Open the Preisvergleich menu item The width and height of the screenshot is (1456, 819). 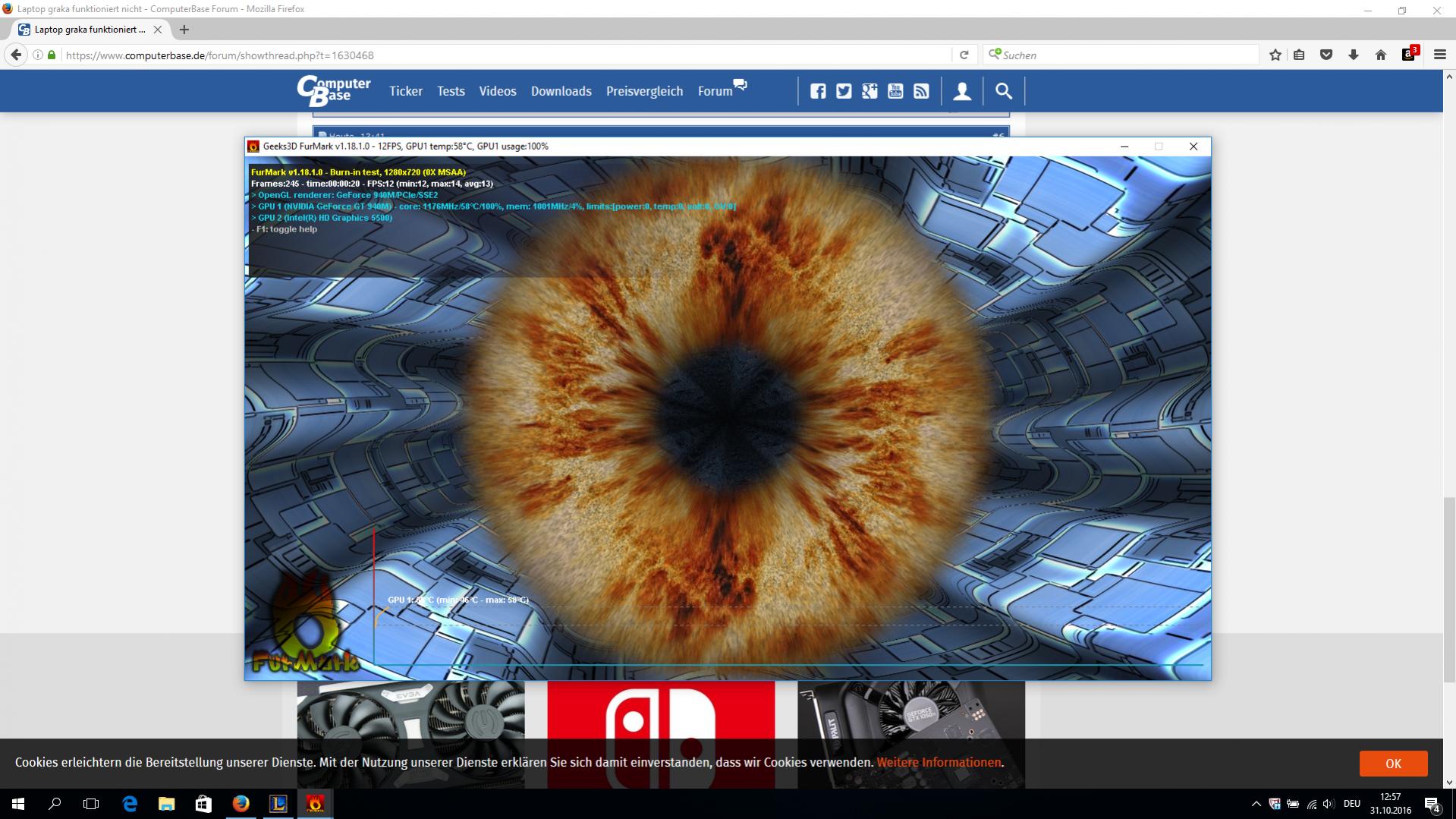pyautogui.click(x=644, y=91)
